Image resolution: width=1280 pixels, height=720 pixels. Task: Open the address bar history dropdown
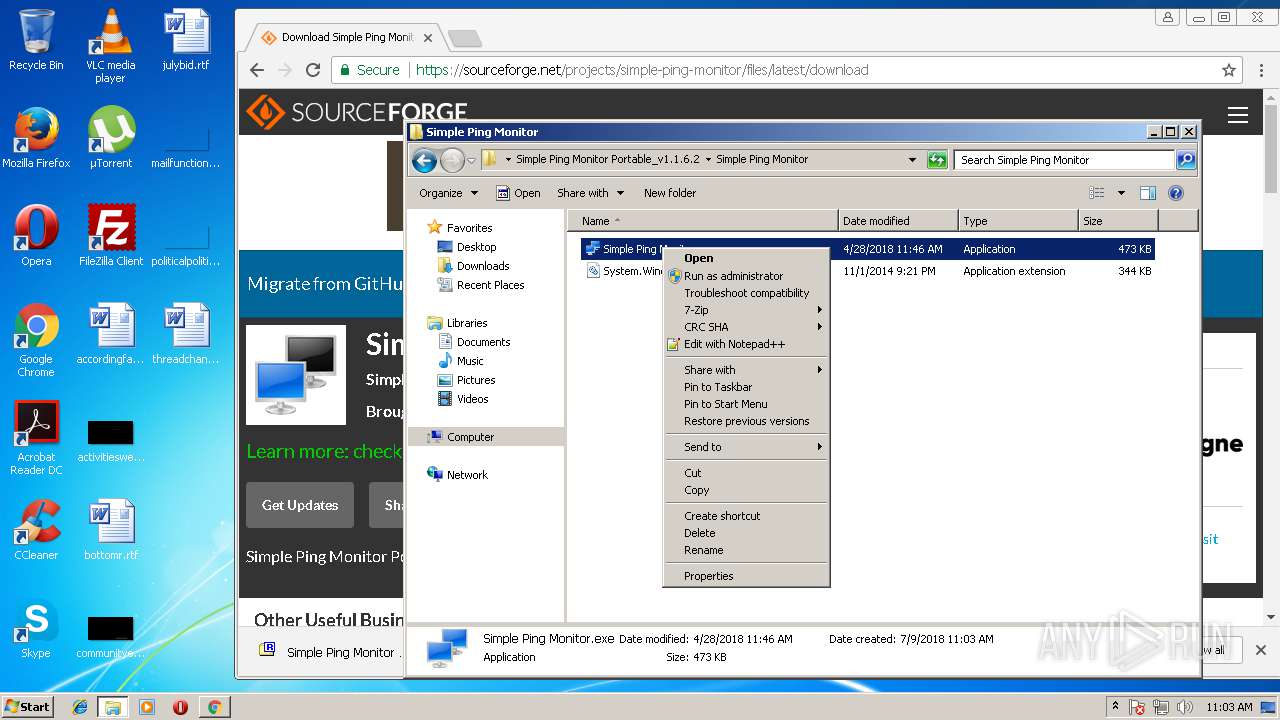coord(912,160)
